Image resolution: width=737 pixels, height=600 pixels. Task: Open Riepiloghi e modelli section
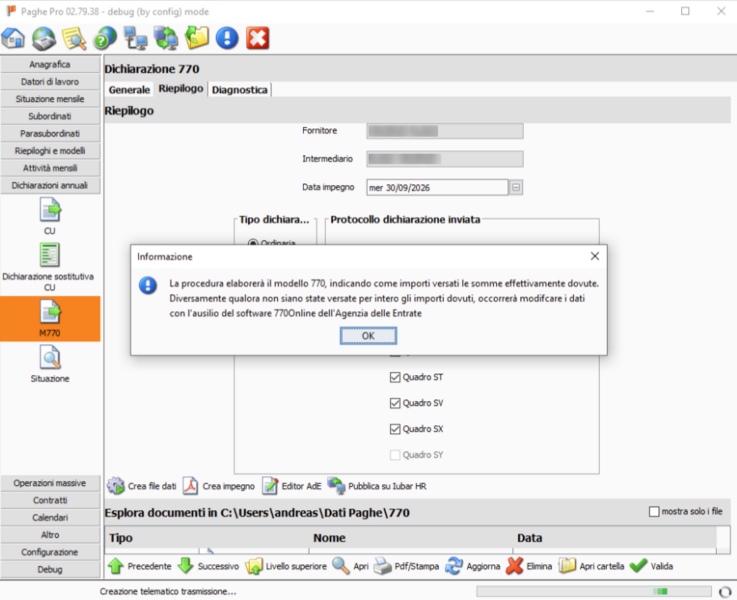click(x=50, y=151)
